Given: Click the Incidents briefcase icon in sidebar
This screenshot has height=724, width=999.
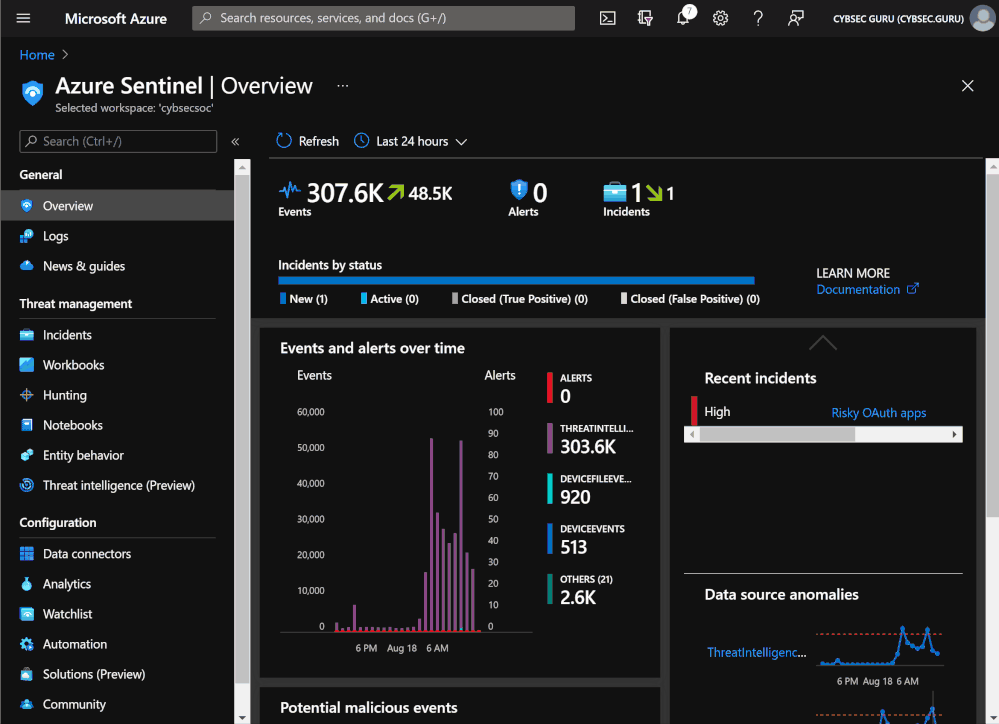Looking at the screenshot, I should pos(27,335).
